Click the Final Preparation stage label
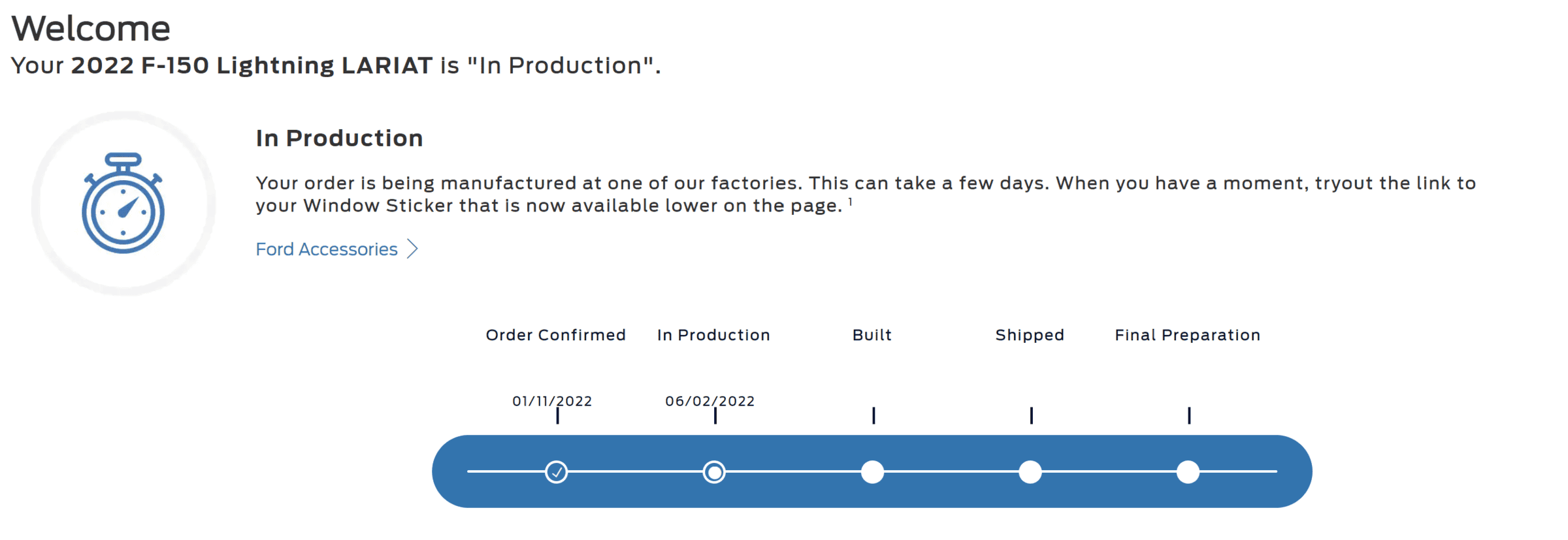Viewport: 1568px width, 540px height. [x=1187, y=335]
